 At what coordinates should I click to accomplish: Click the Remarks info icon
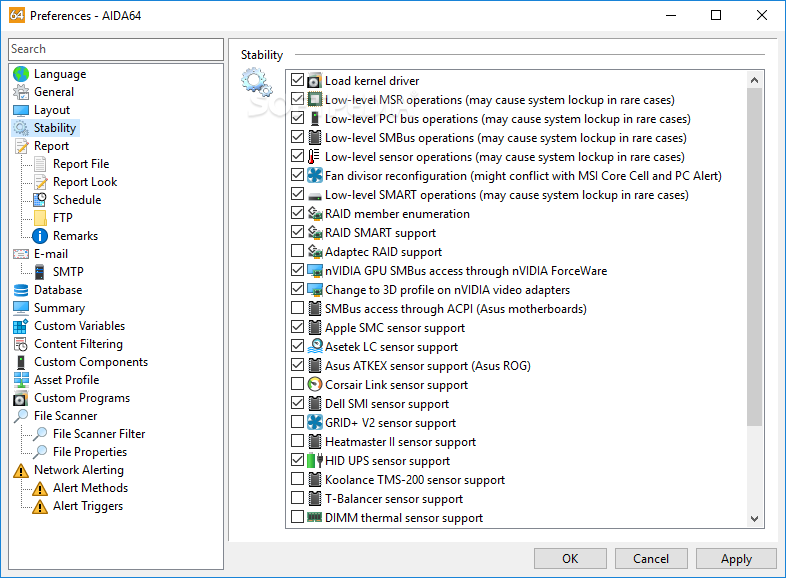coord(40,236)
